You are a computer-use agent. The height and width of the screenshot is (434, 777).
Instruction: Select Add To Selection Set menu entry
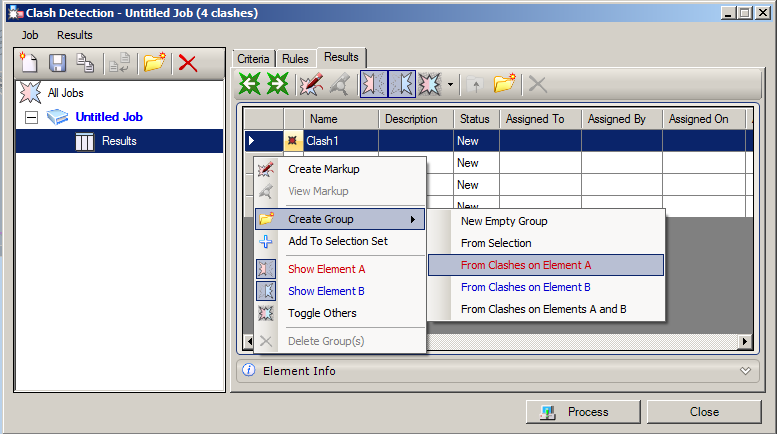340,241
